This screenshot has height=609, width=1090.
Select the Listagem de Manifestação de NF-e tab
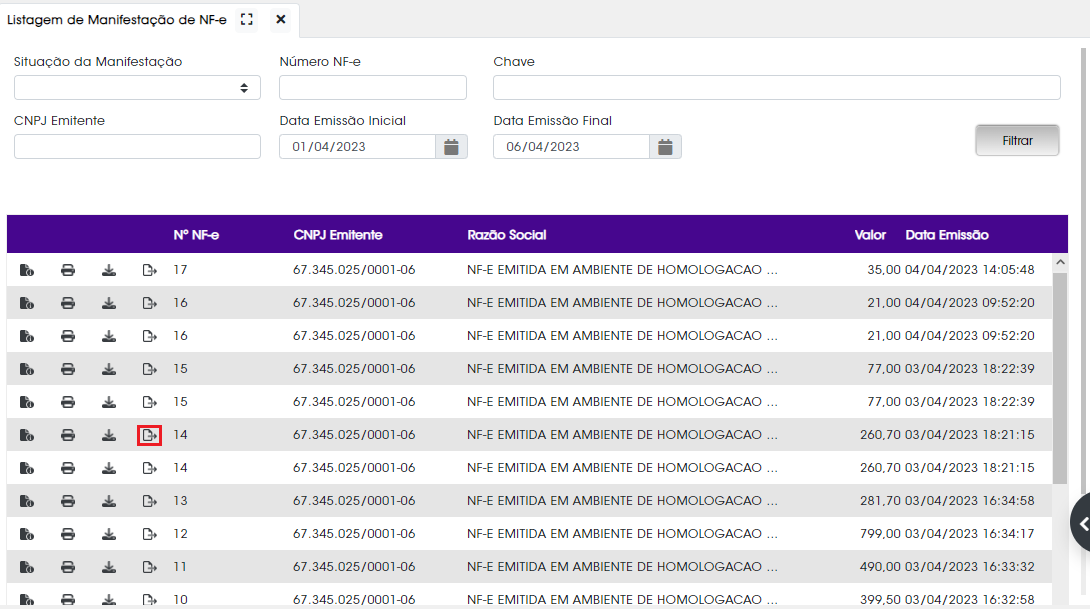coord(117,19)
